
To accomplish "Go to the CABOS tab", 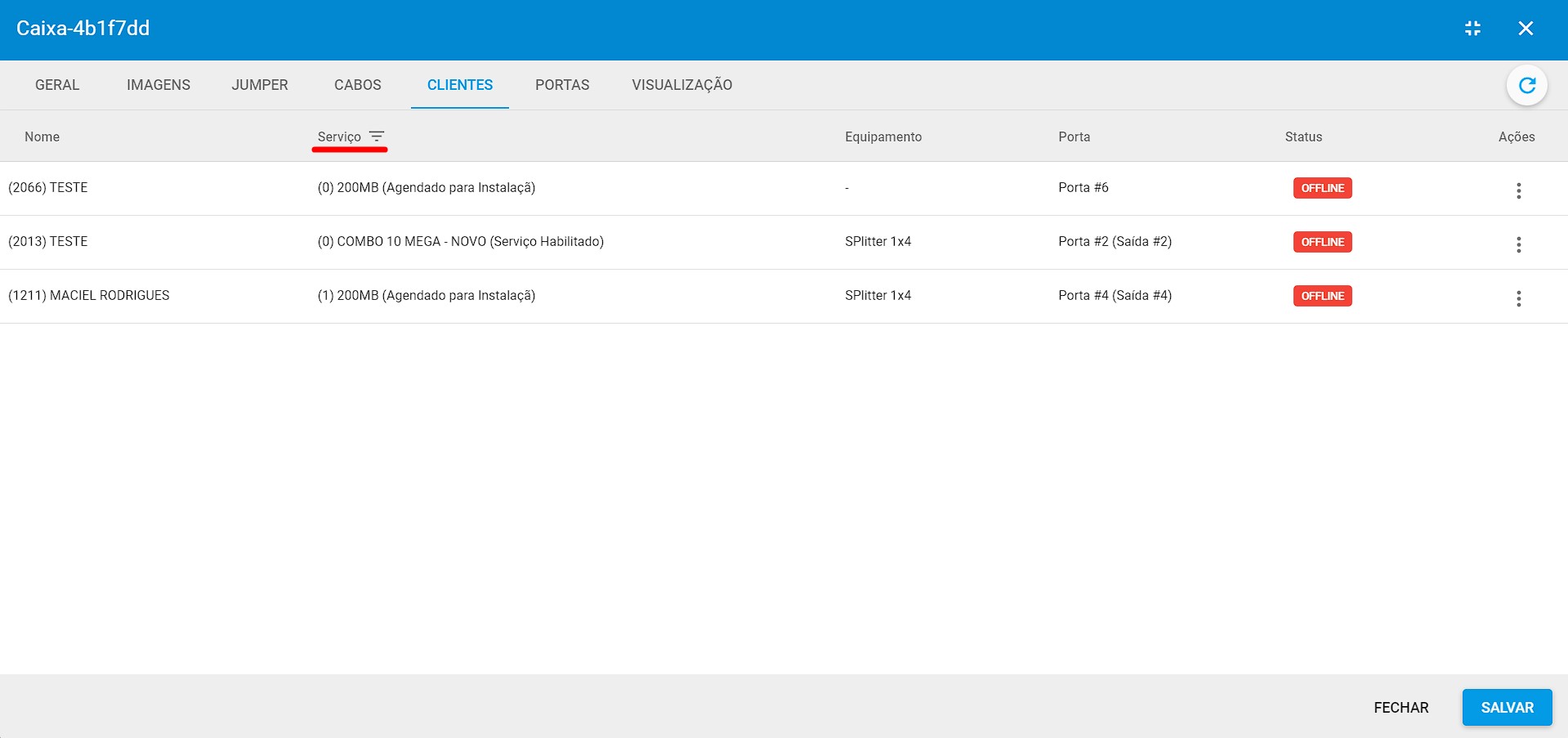I will (358, 85).
